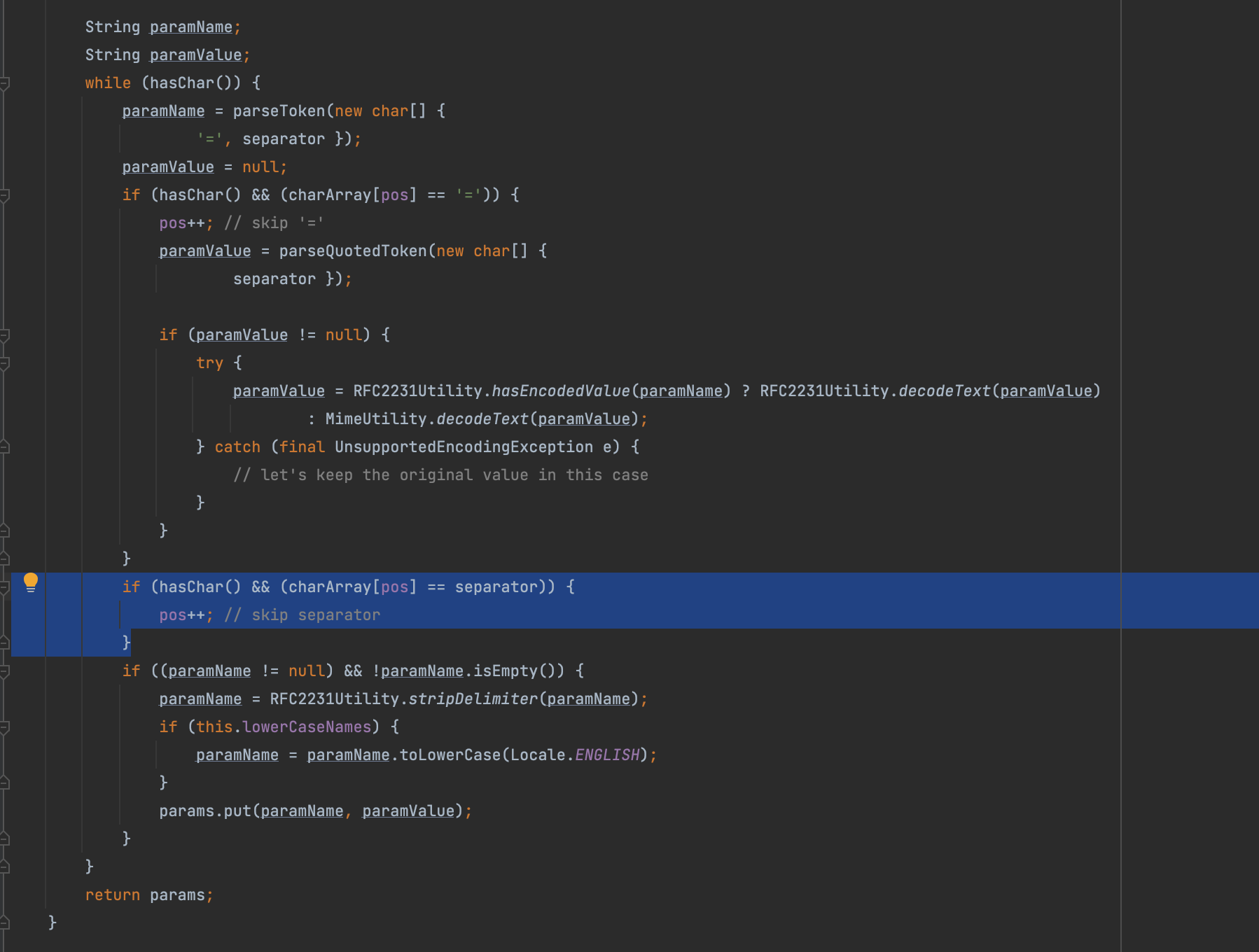Collapse the if (paramValue != null) fold marker
This screenshot has width=1259, height=952.
[x=4, y=335]
